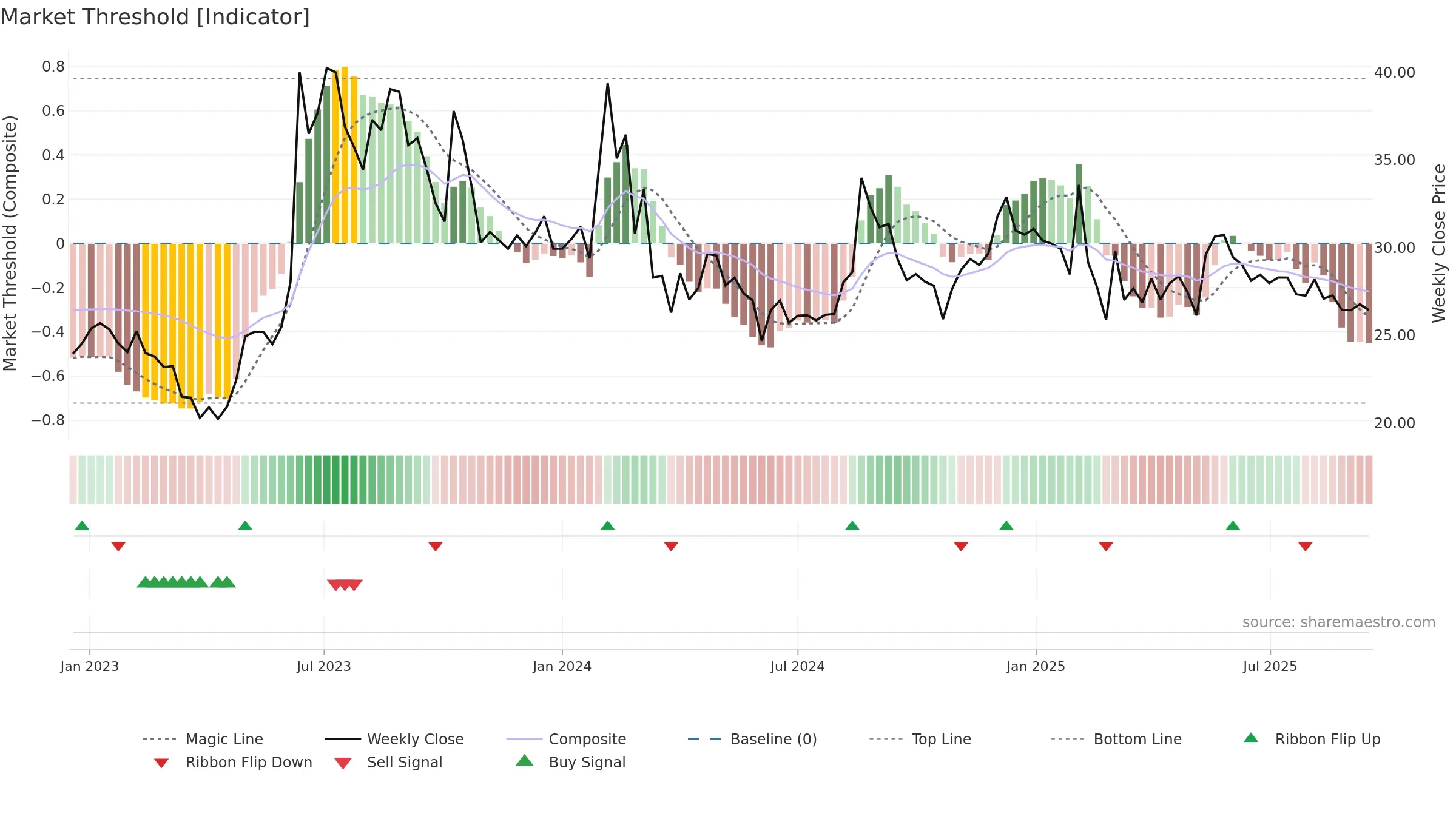Click the ribbon flip down marker in September 2023

point(436,547)
